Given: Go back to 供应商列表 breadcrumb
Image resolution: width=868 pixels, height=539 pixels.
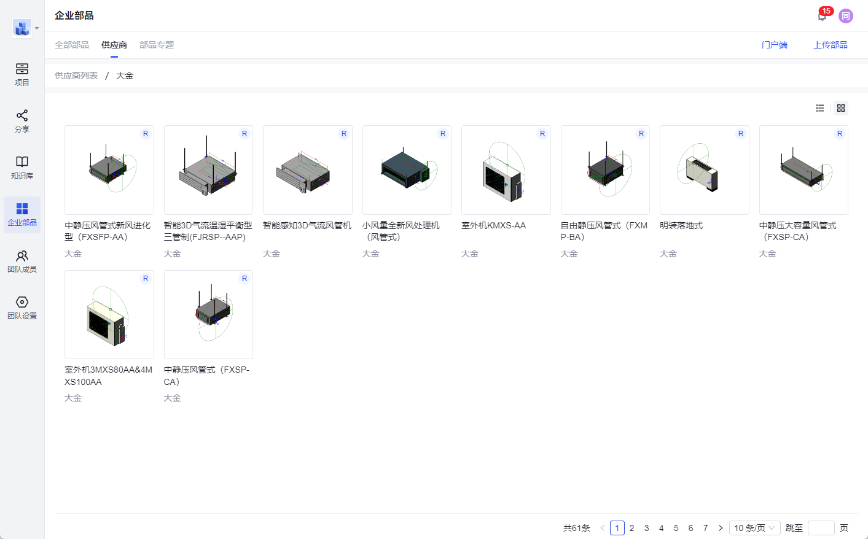Looking at the screenshot, I should coord(76,76).
